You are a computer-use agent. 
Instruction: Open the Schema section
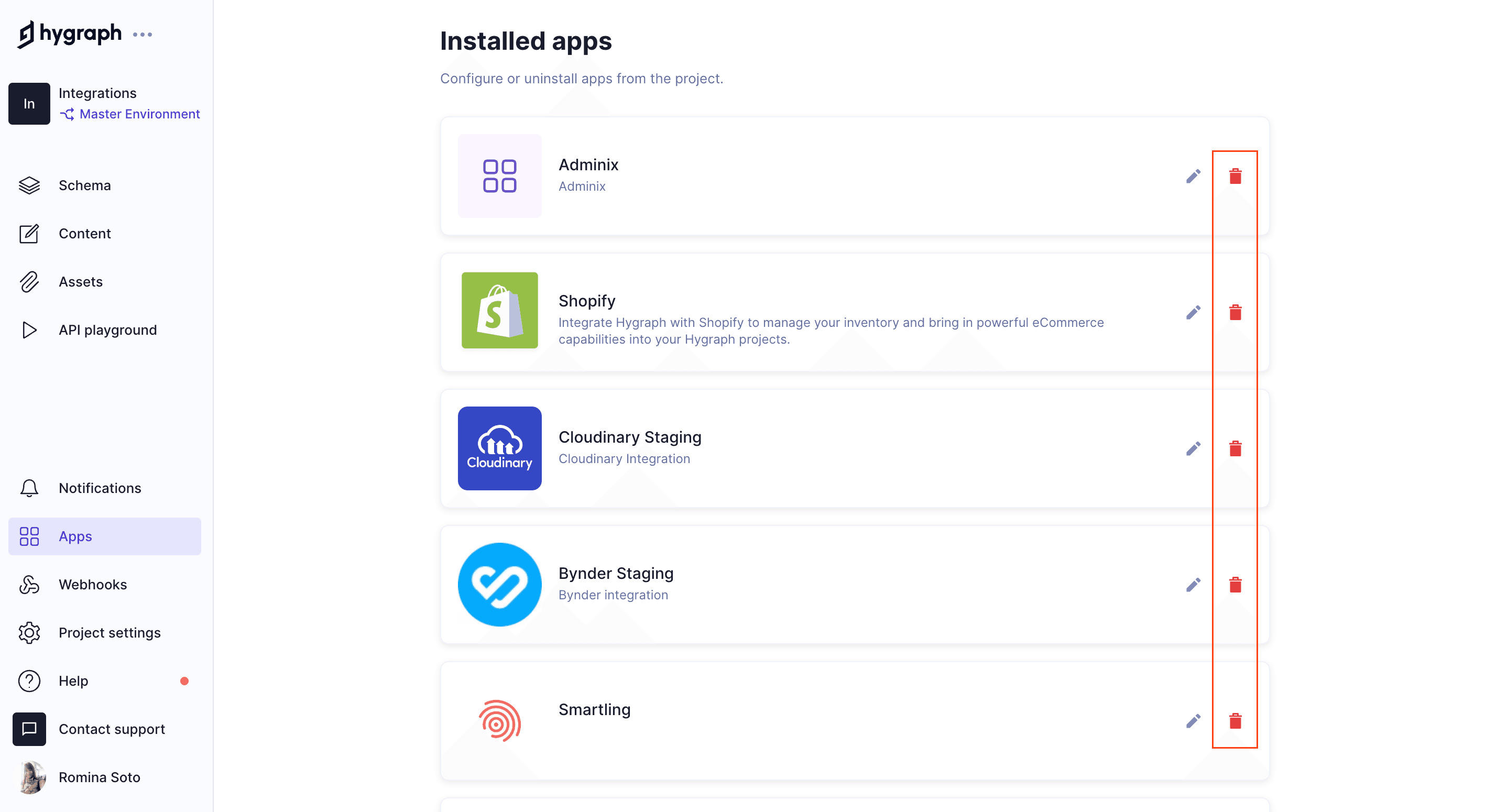[x=84, y=185]
